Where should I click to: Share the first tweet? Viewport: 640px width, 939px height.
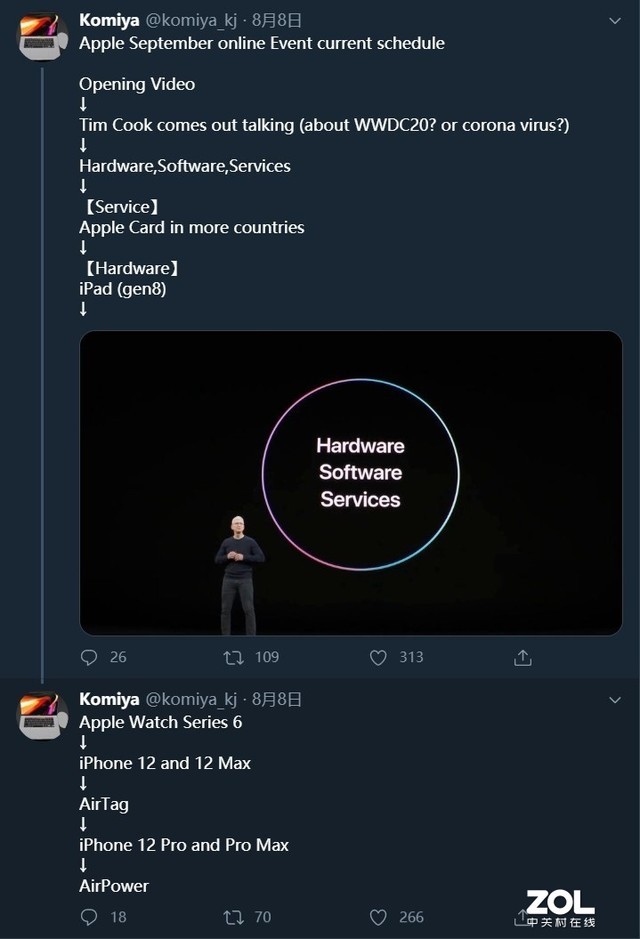(x=522, y=657)
